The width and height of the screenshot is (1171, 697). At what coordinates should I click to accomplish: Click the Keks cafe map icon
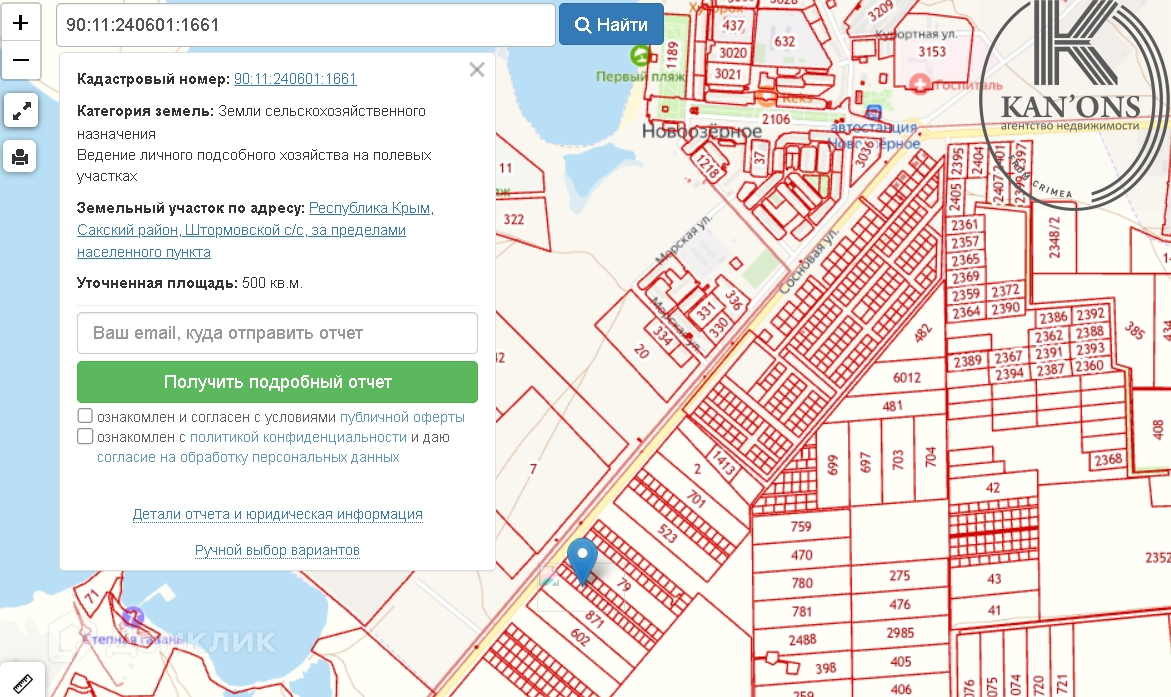(x=768, y=98)
